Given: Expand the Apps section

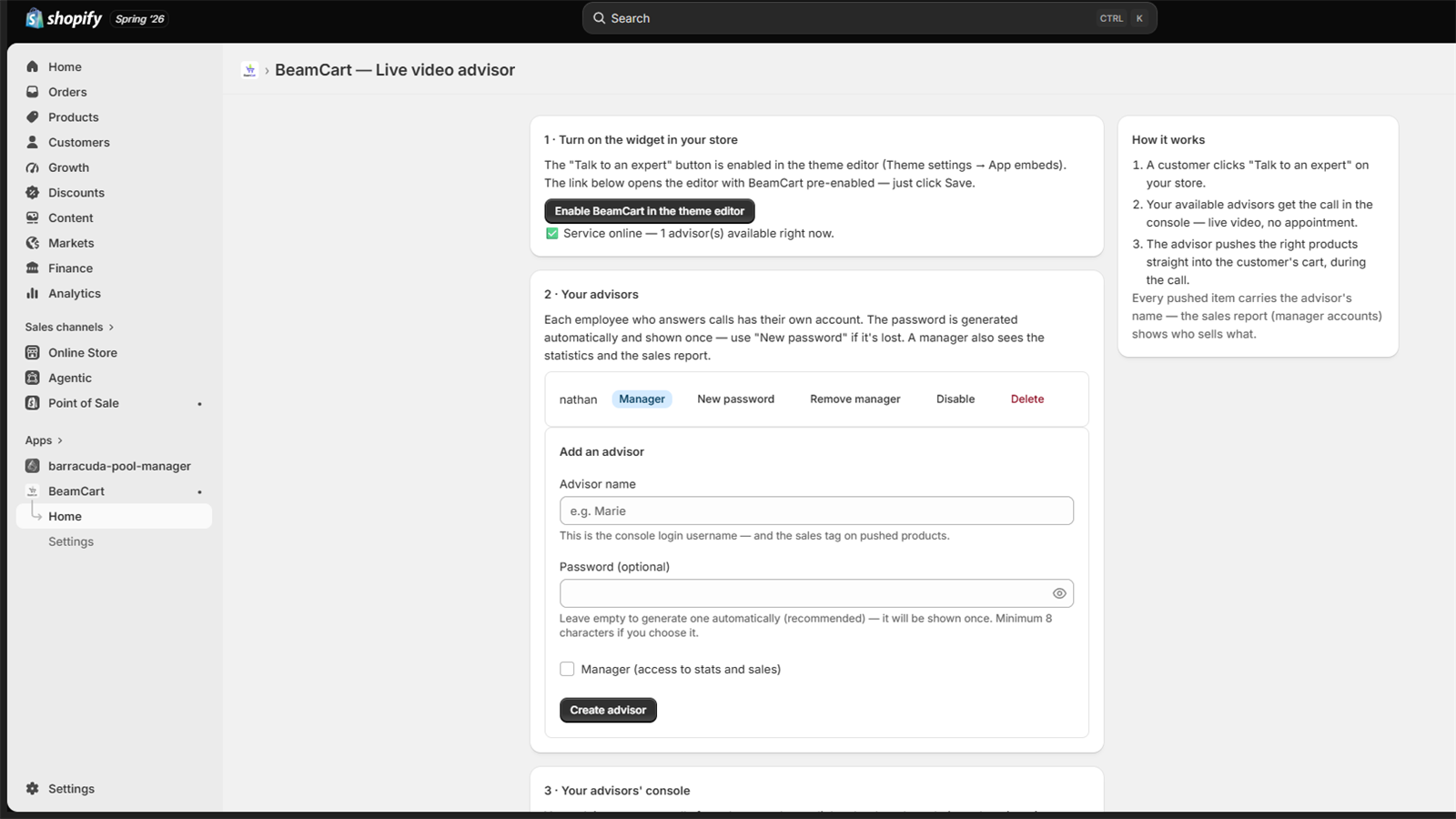Looking at the screenshot, I should (x=44, y=440).
